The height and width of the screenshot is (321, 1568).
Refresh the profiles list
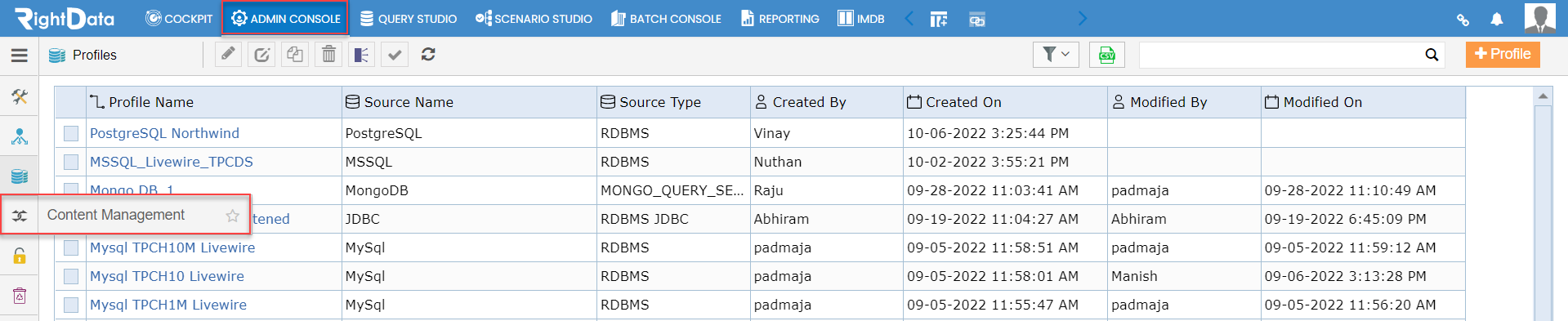point(428,55)
